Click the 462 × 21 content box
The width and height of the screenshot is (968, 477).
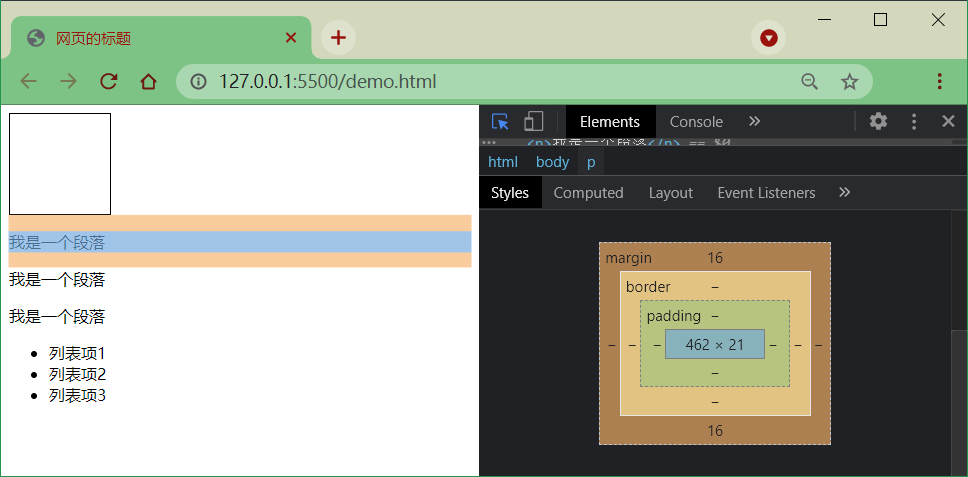715,344
